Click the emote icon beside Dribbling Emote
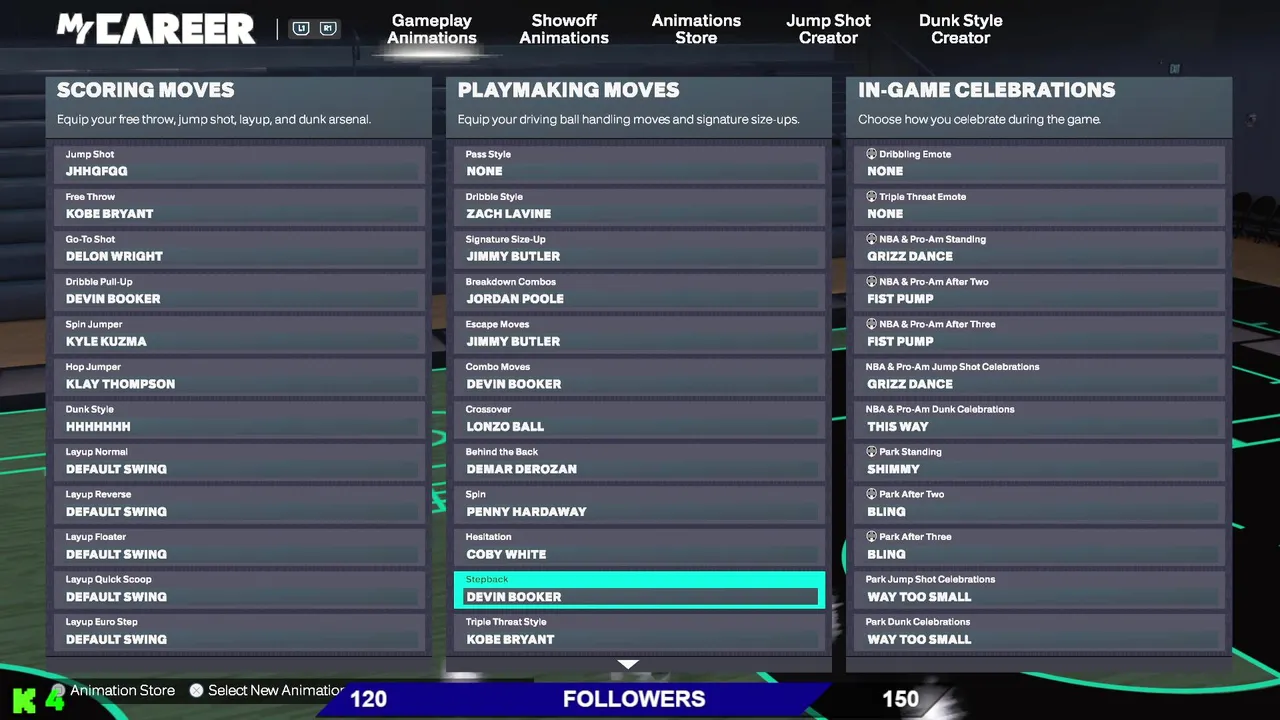 coord(871,154)
